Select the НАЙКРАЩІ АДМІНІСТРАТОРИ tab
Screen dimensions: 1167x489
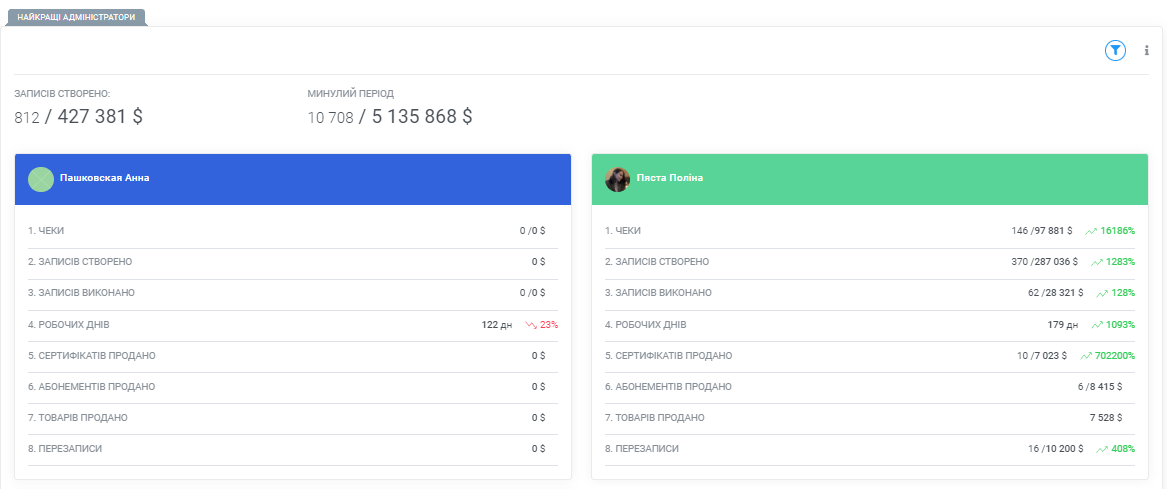pyautogui.click(x=76, y=17)
